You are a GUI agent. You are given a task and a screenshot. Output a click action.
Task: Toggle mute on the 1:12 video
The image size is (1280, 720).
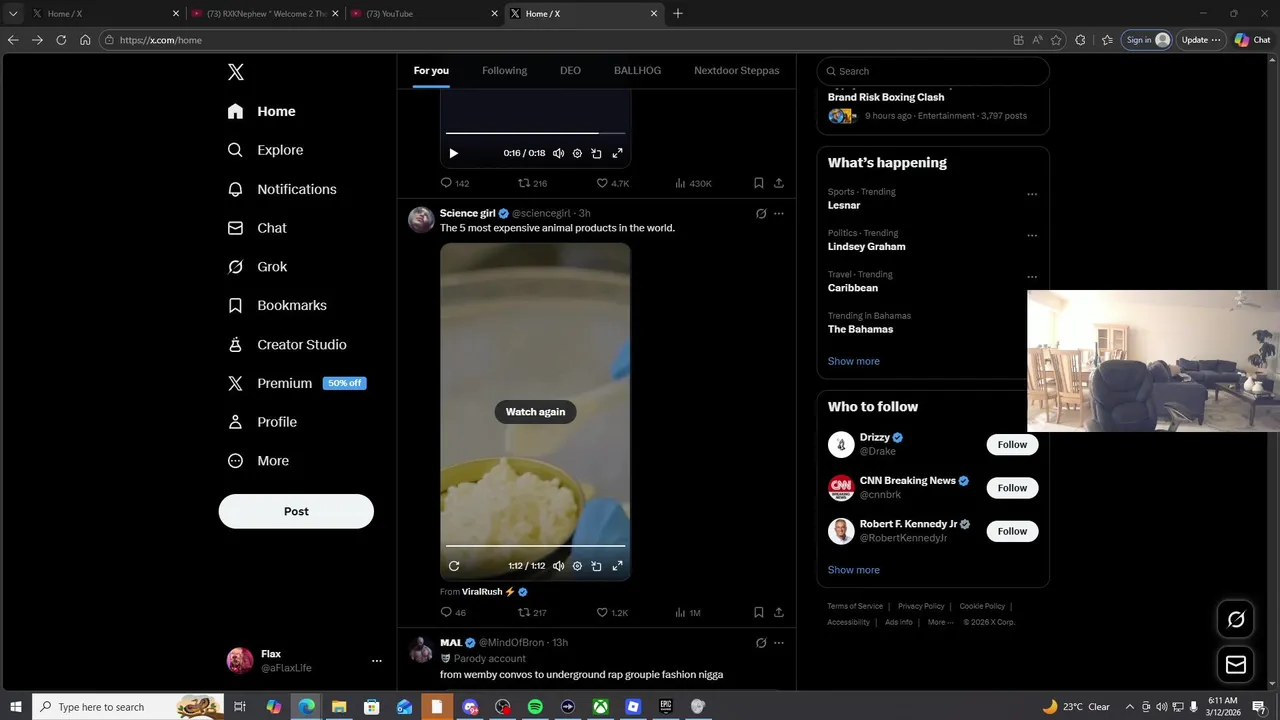pyautogui.click(x=558, y=566)
